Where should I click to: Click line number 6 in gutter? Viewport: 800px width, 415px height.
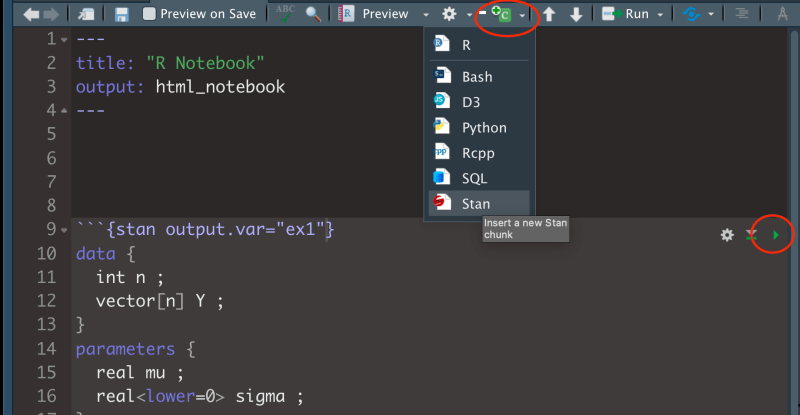pos(51,158)
